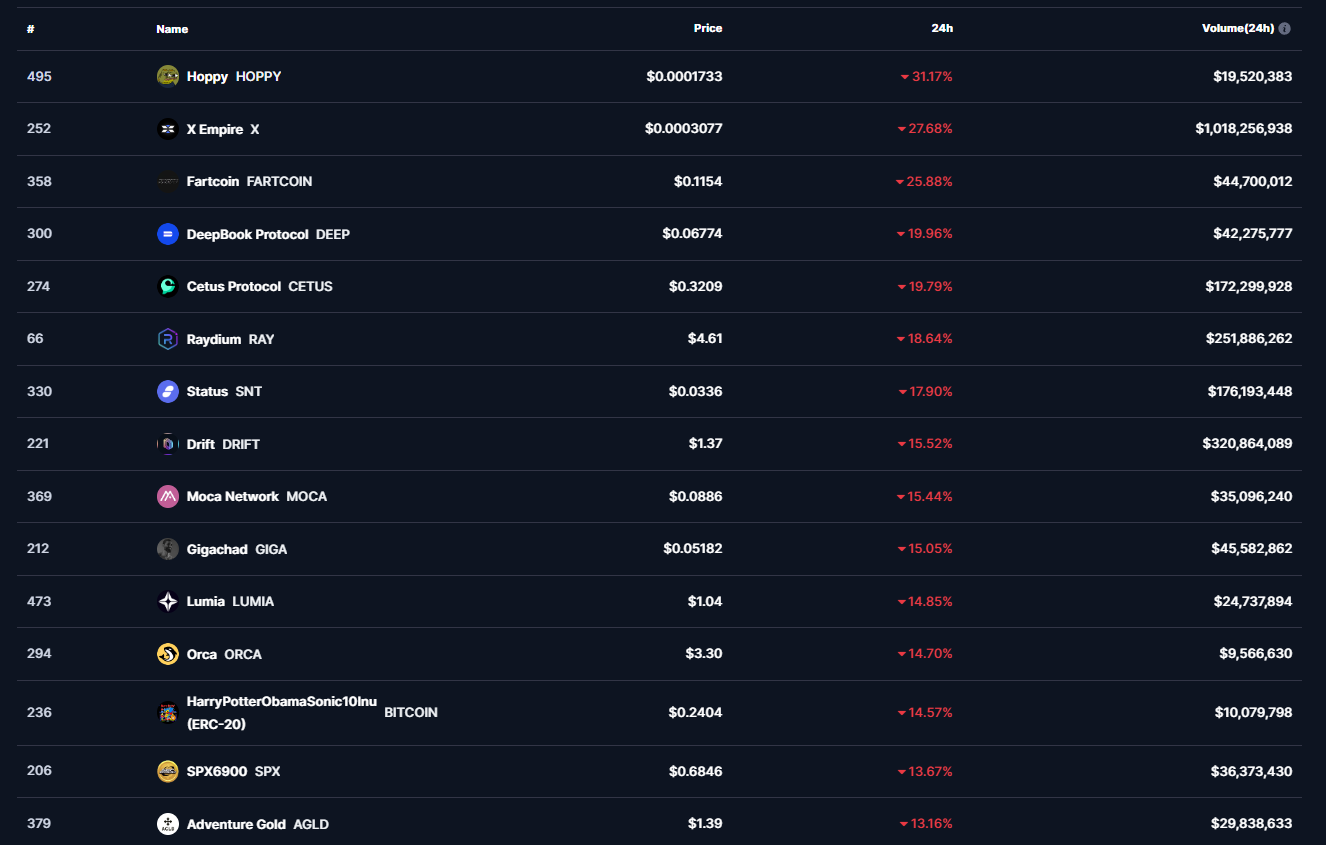Click the DeepBook Protocol logo icon

168,234
